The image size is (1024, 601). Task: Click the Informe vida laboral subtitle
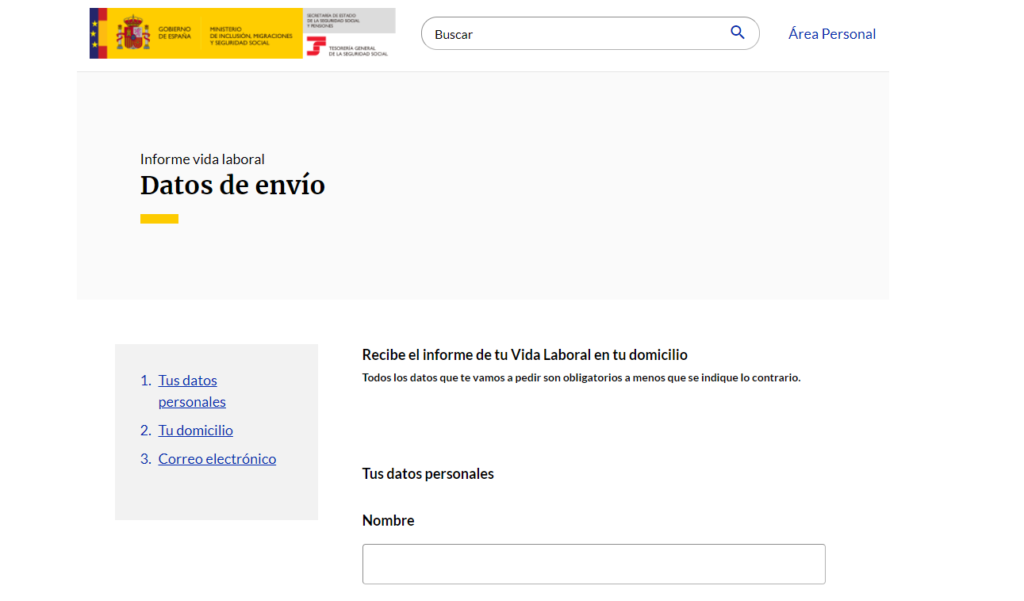pos(202,159)
